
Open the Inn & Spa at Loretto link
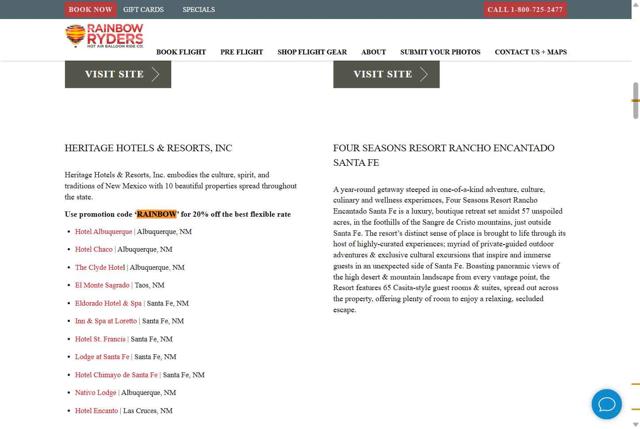pyautogui.click(x=106, y=321)
